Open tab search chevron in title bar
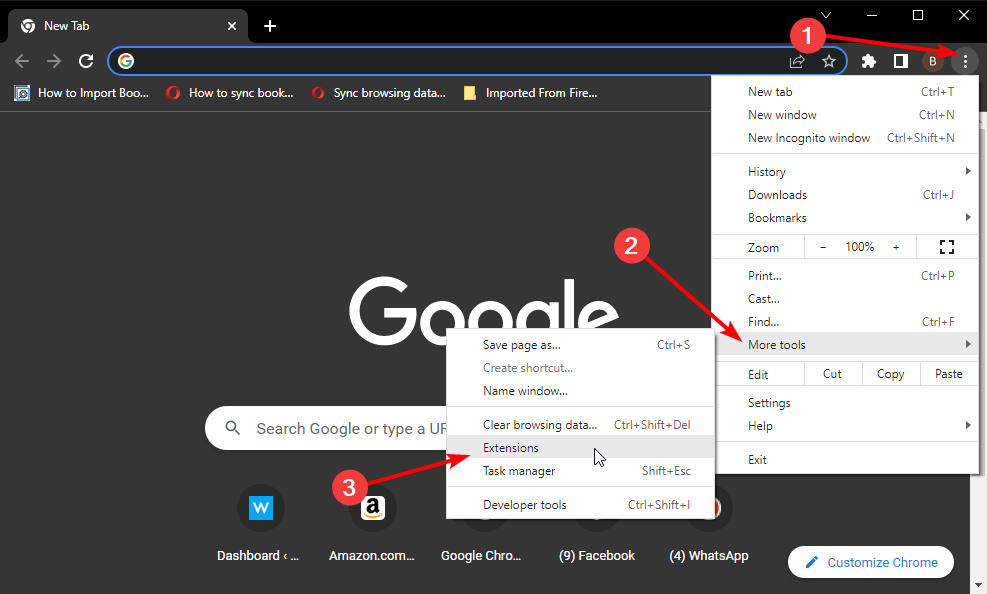 pos(826,15)
